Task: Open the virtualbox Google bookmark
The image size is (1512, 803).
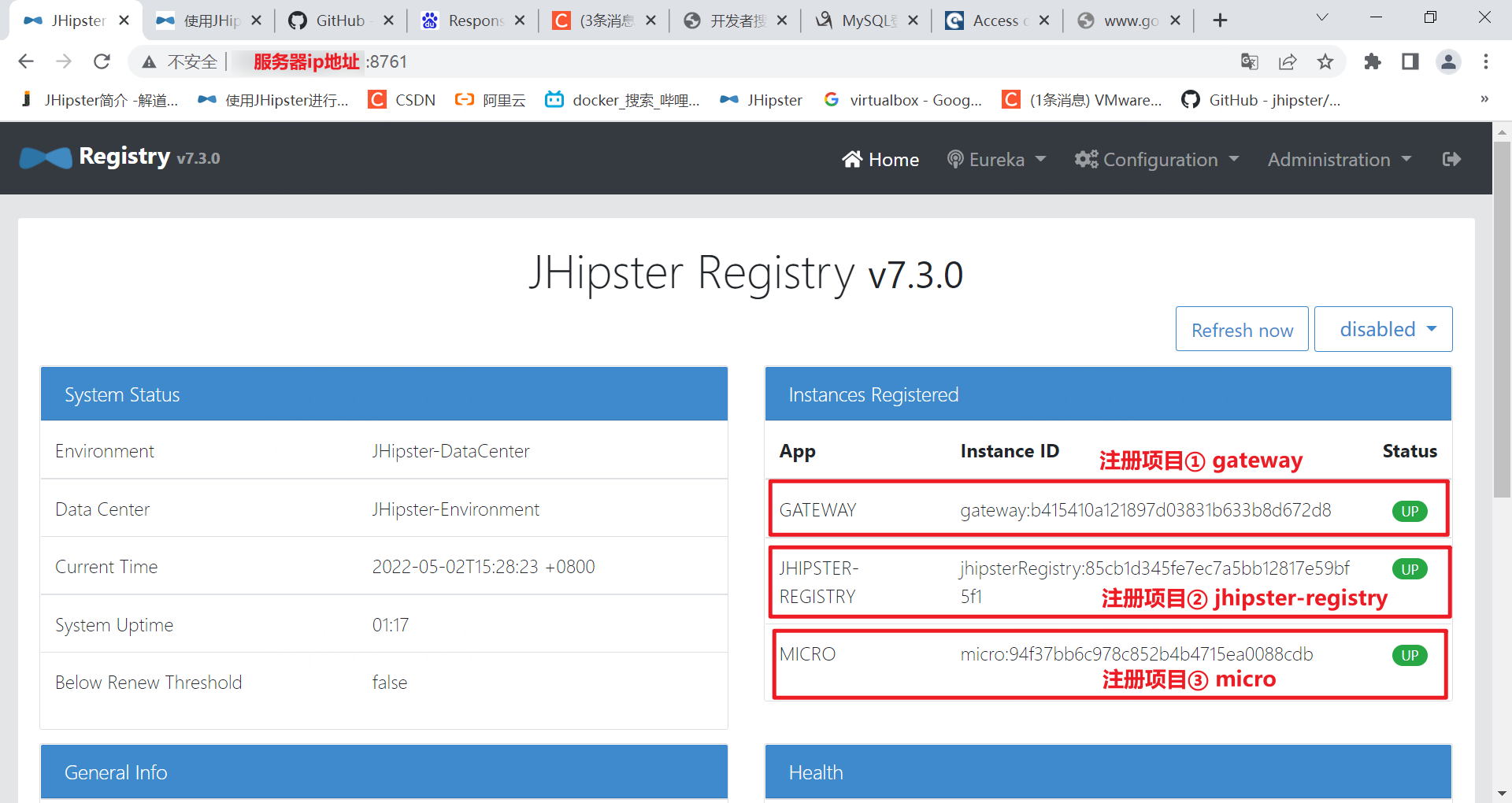Action: click(903, 100)
